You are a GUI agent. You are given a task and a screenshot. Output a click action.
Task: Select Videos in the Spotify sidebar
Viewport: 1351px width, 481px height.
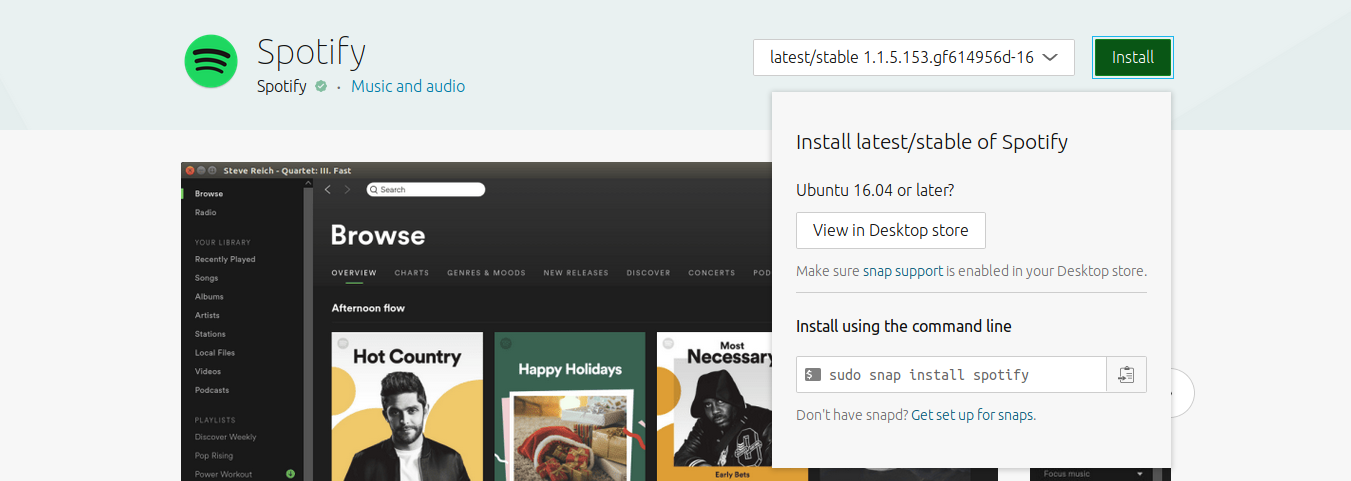pyautogui.click(x=208, y=371)
